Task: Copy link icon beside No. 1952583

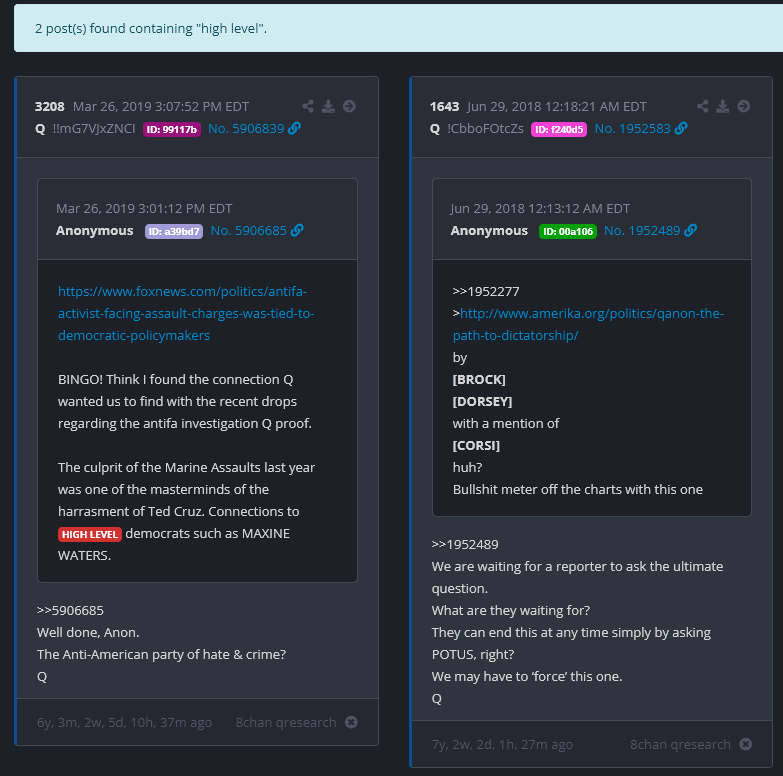Action: pos(681,128)
